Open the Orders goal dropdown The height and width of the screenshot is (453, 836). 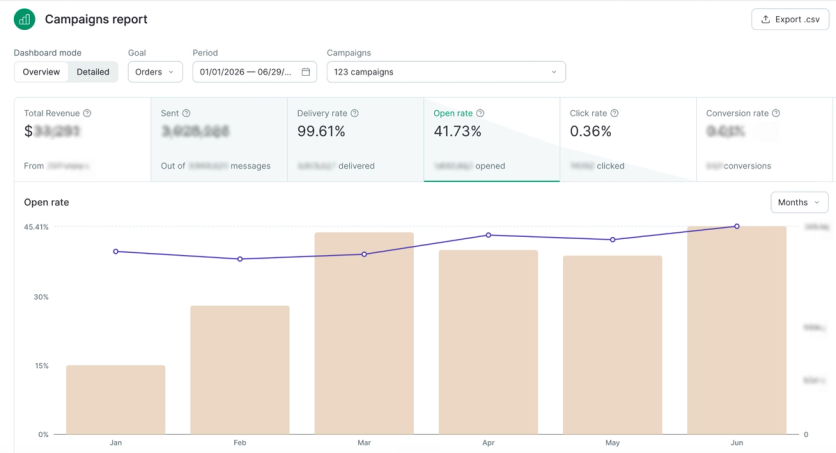155,72
